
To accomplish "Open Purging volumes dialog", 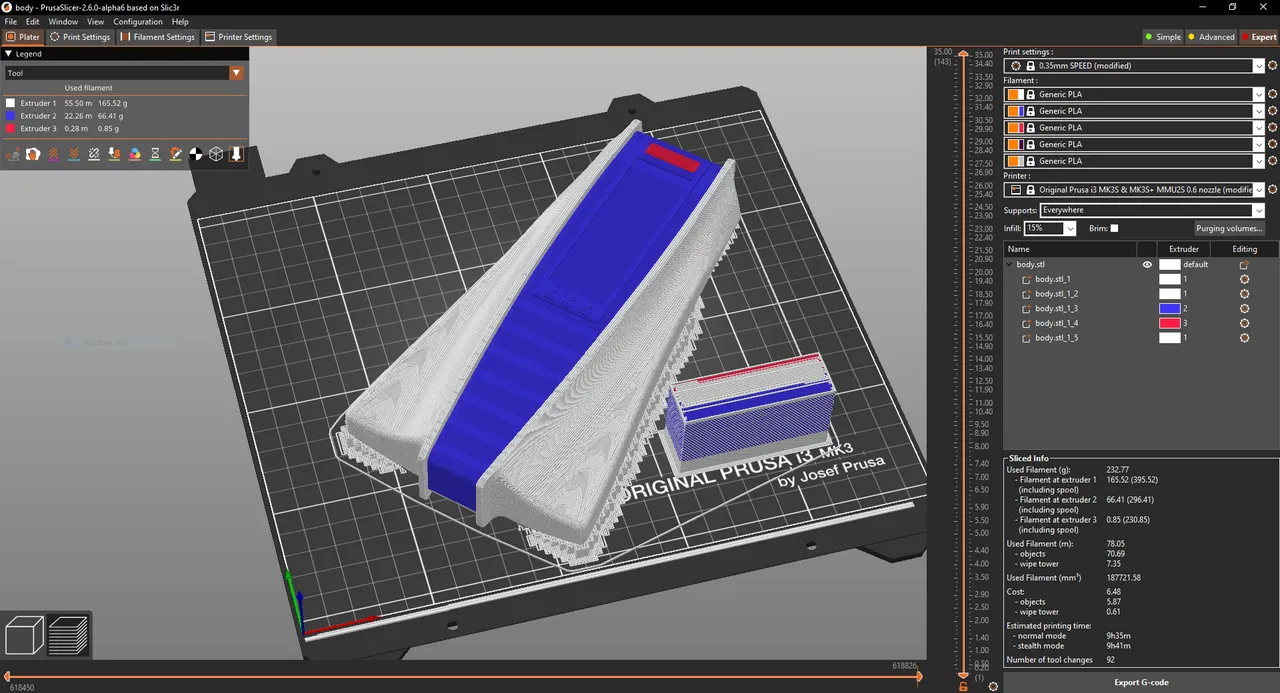I will pyautogui.click(x=1229, y=229).
